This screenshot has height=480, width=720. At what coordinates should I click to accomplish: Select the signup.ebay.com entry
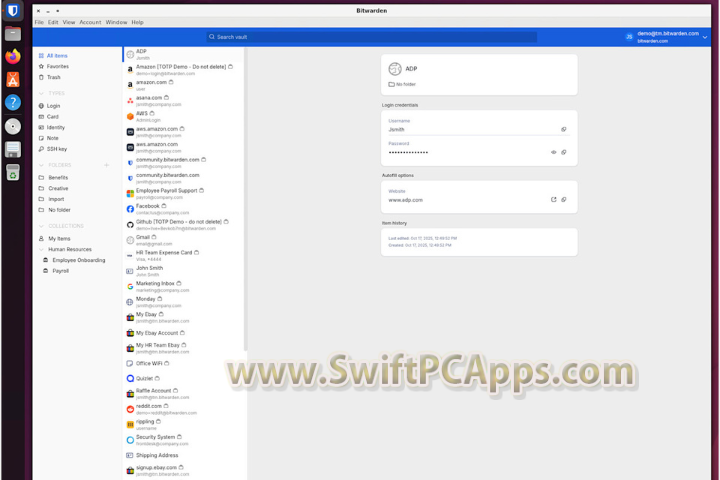[184, 470]
